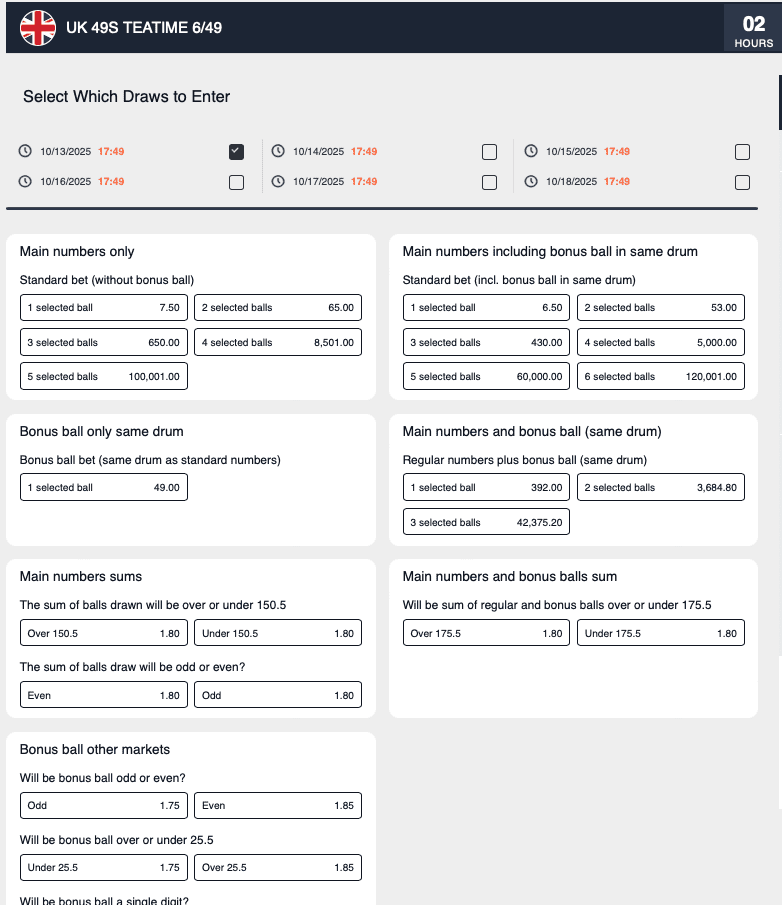Select the 10/16/2025 draw checkbox
Viewport: 782px width, 905px height.
[x=236, y=182]
